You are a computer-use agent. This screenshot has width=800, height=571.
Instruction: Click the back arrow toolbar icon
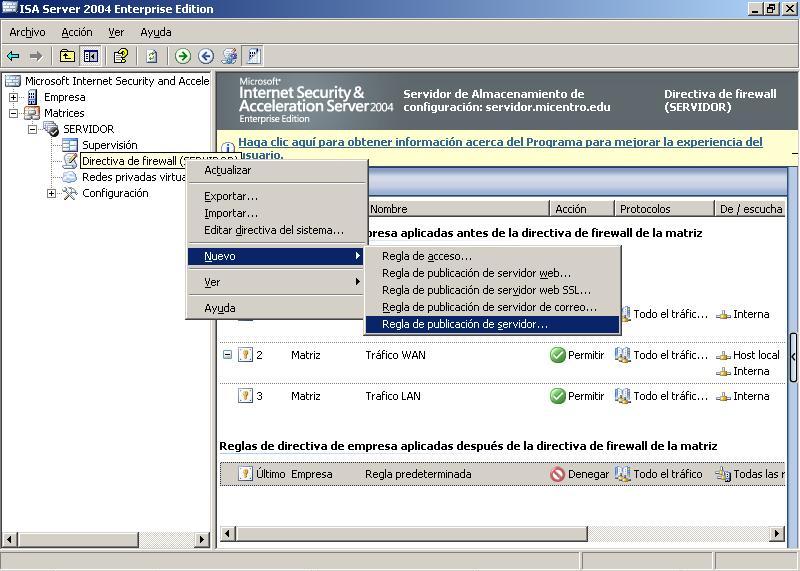(13, 56)
